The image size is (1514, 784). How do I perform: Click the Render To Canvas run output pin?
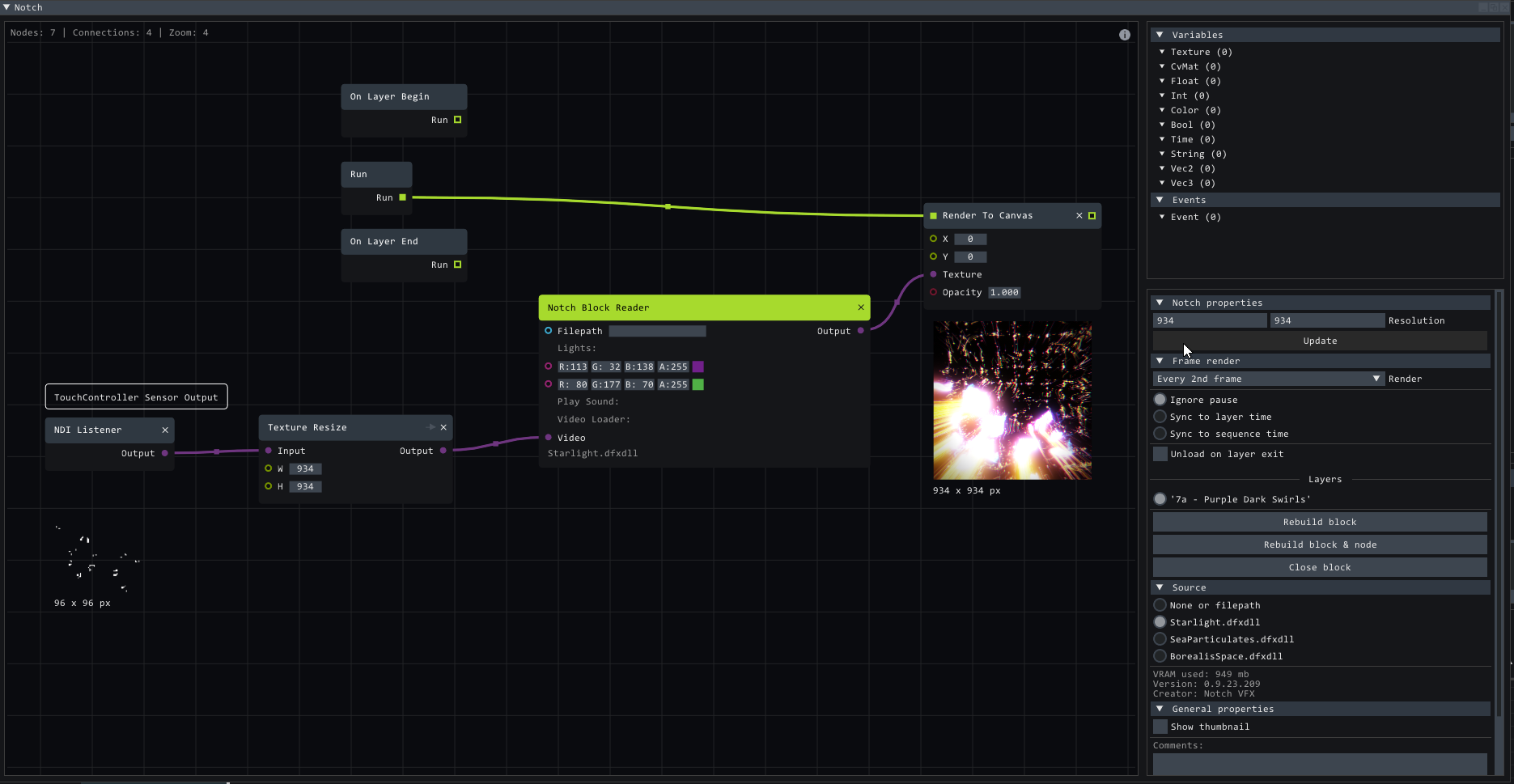tap(1092, 215)
